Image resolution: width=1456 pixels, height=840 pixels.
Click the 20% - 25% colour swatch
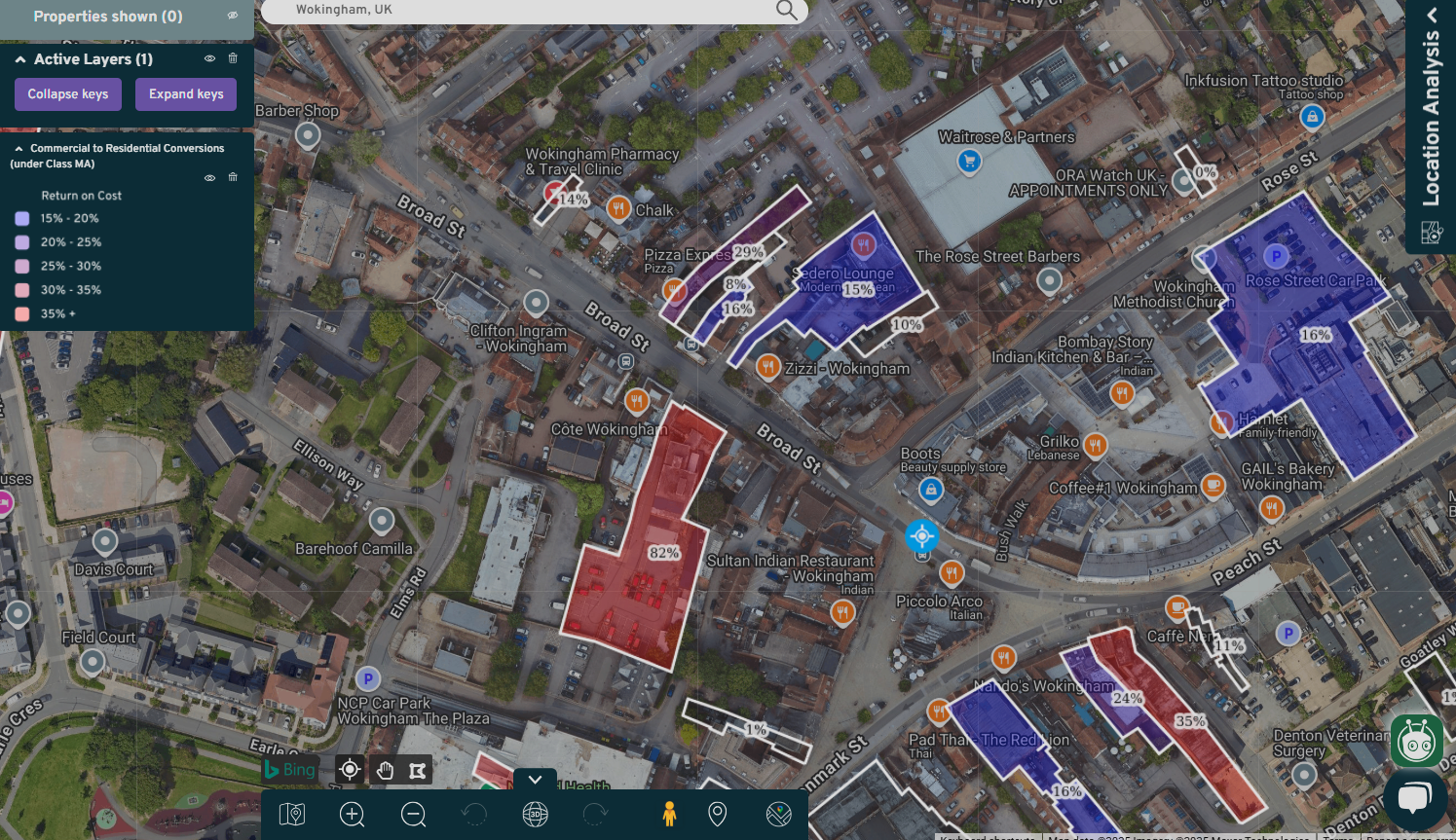22,242
